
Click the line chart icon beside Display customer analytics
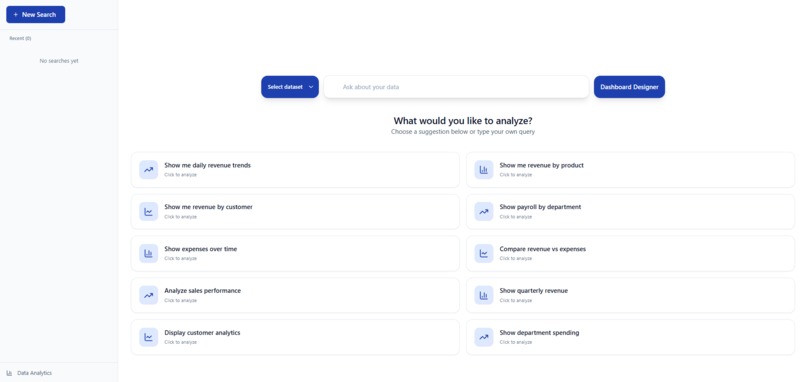(149, 337)
